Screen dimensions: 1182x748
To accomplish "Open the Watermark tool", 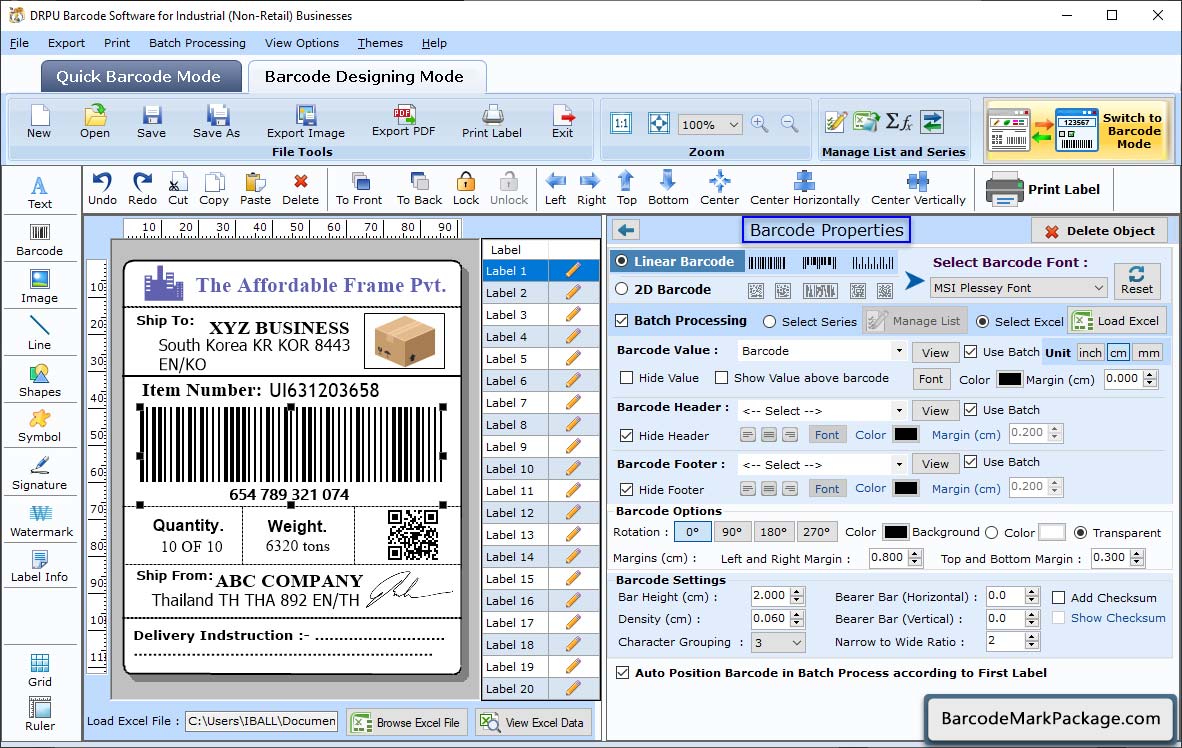I will pyautogui.click(x=41, y=521).
